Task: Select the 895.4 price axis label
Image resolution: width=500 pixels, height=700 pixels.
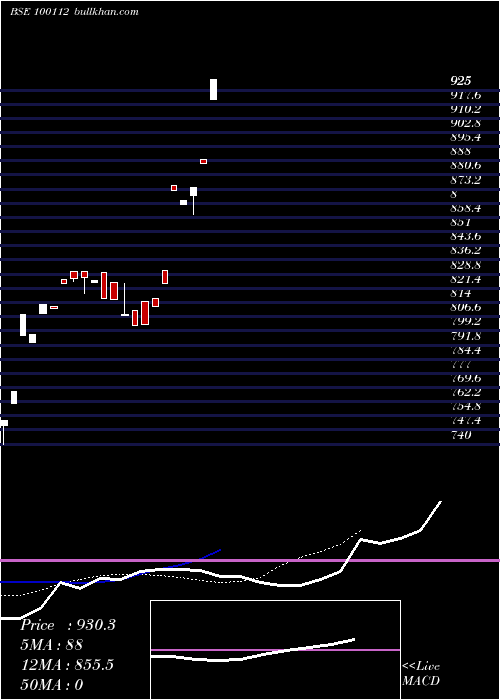Action: click(466, 137)
